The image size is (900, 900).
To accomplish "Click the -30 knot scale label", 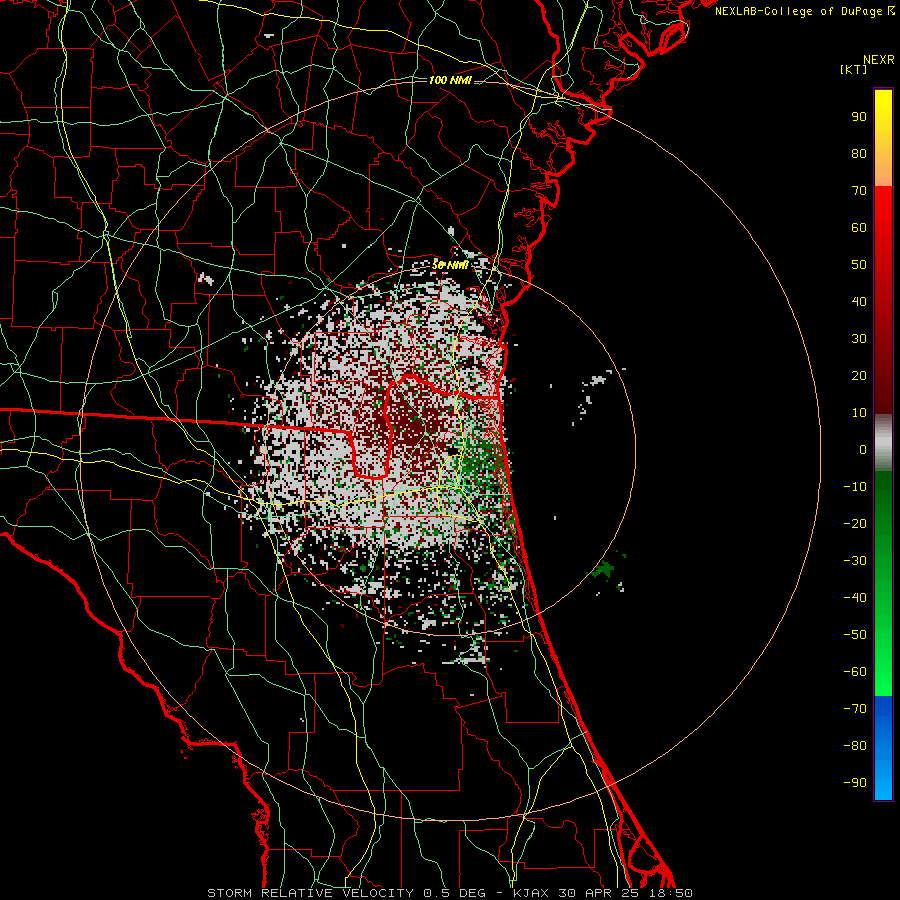I will pos(855,561).
